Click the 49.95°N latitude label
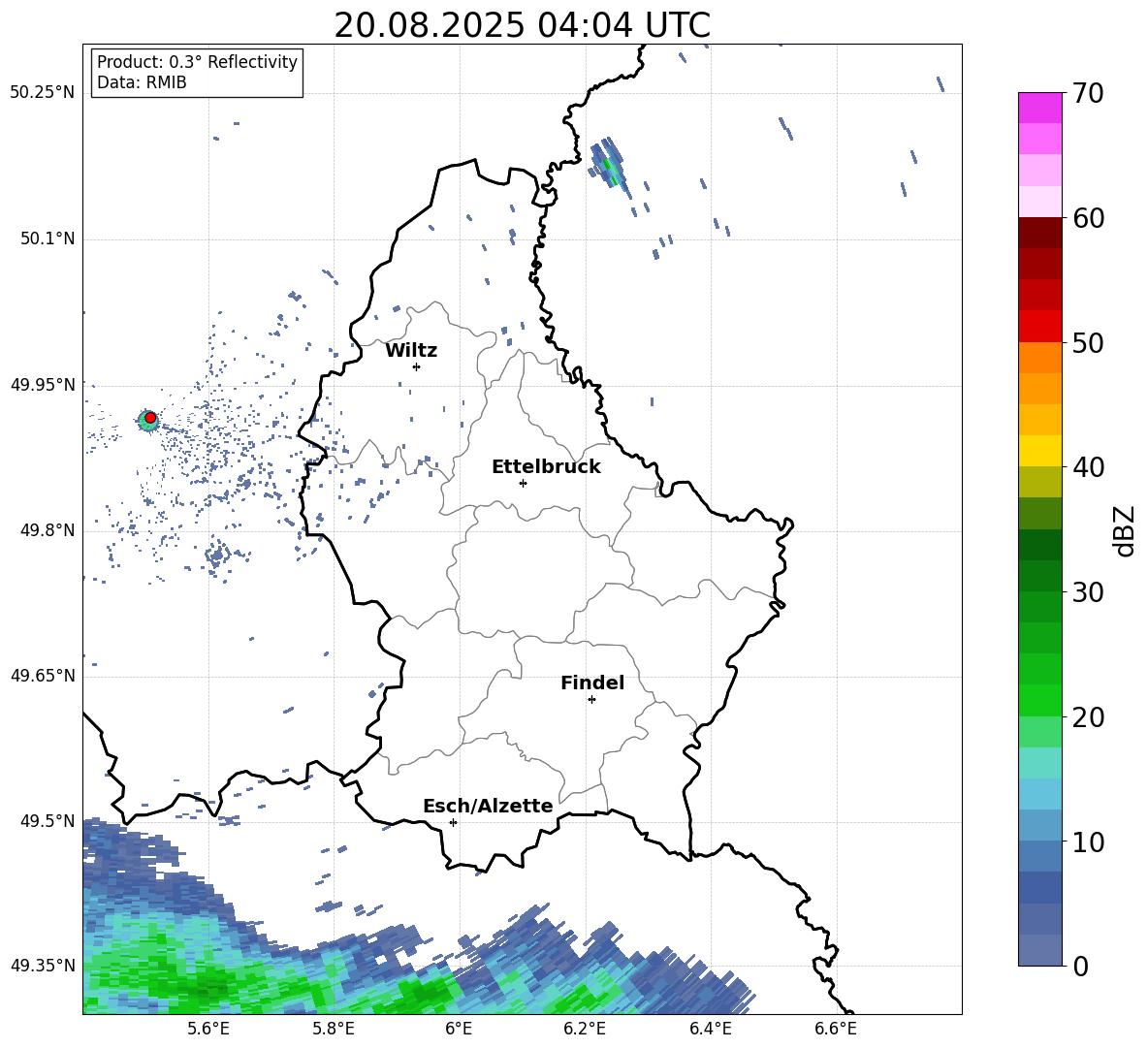Viewport: 1148px width, 1048px height. point(43,384)
